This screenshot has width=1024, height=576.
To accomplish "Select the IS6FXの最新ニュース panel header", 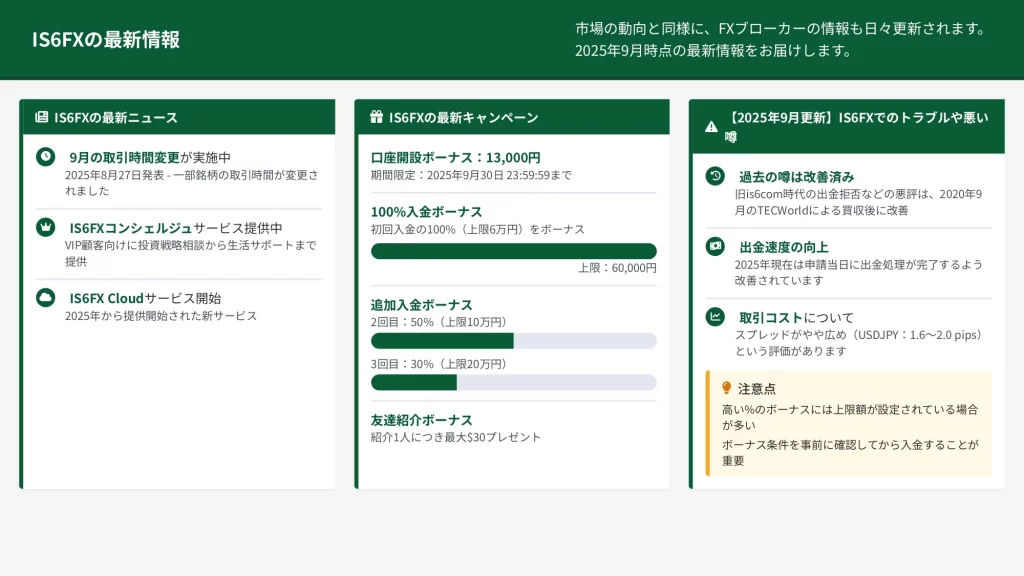I will [177, 117].
